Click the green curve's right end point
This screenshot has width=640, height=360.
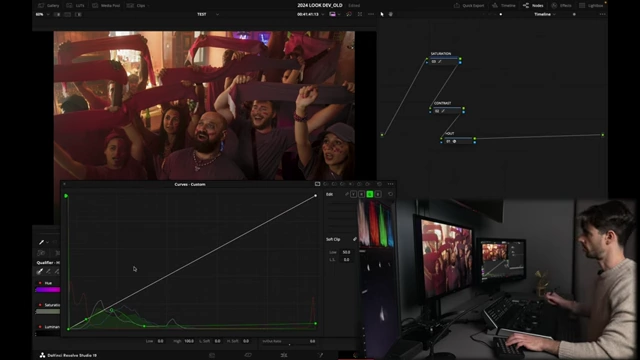point(316,324)
